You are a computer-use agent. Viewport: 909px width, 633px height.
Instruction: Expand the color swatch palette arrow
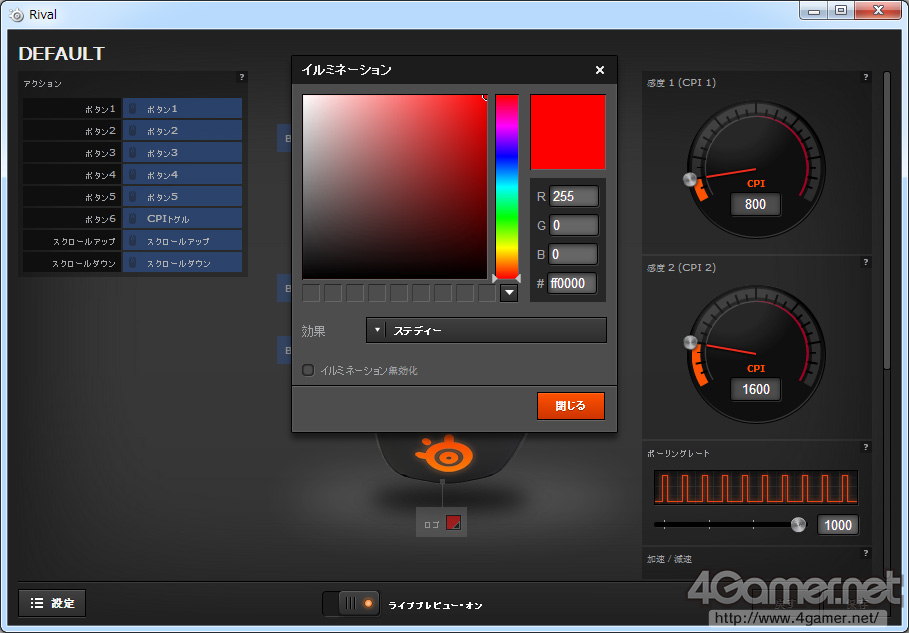pyautogui.click(x=508, y=293)
